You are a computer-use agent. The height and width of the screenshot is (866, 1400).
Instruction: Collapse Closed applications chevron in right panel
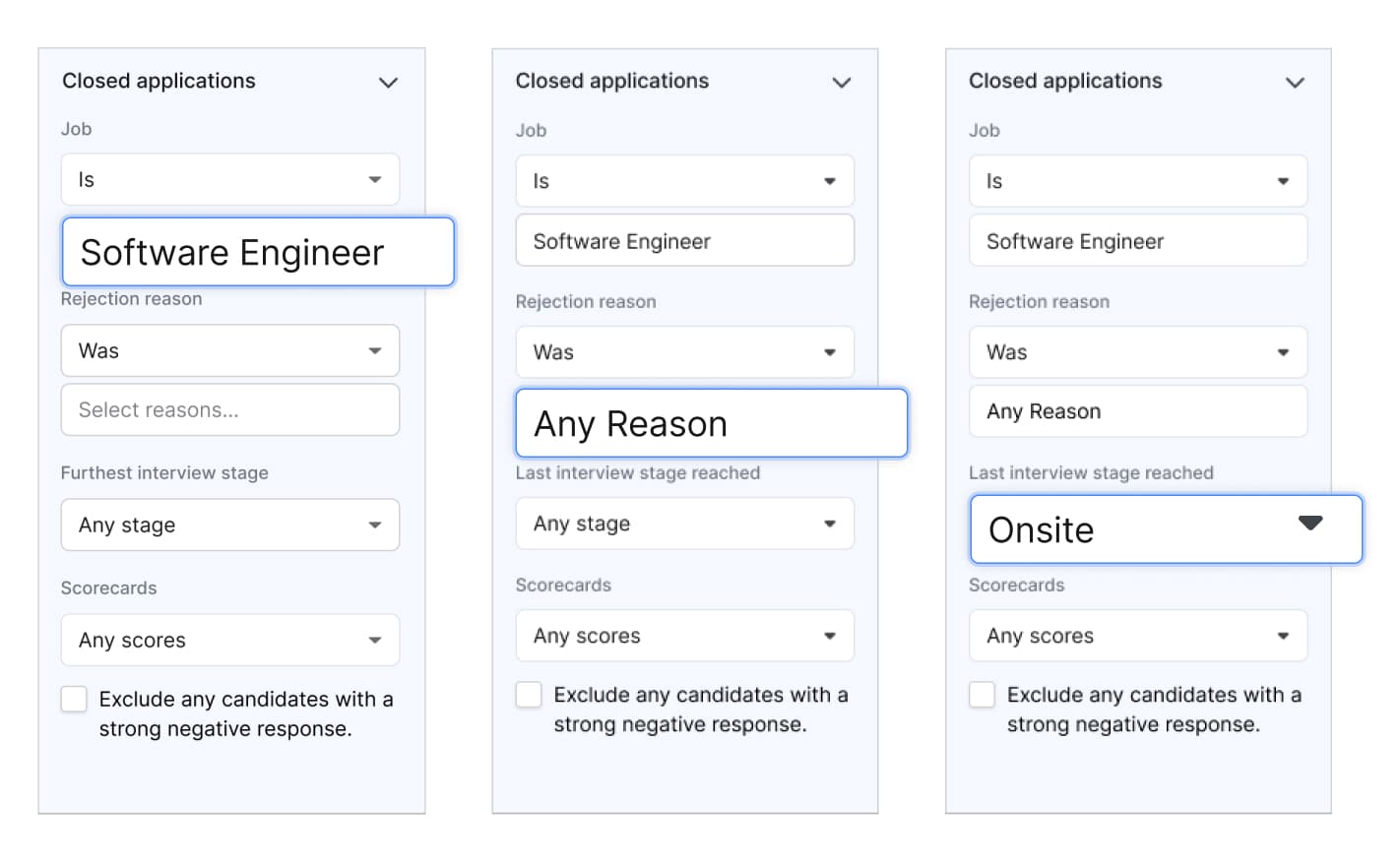[x=1295, y=83]
